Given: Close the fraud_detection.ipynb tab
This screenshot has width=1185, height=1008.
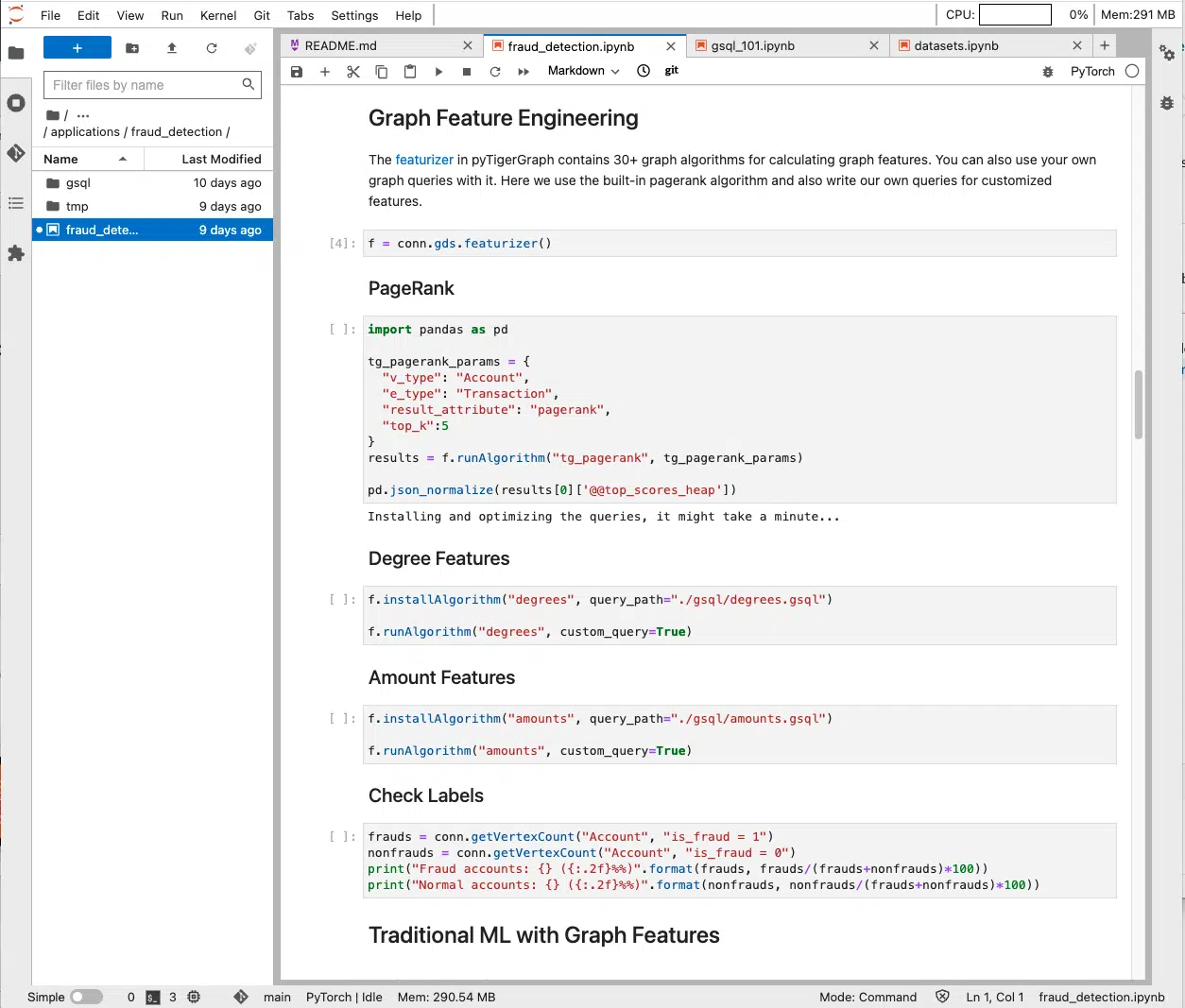Looking at the screenshot, I should coord(671,46).
